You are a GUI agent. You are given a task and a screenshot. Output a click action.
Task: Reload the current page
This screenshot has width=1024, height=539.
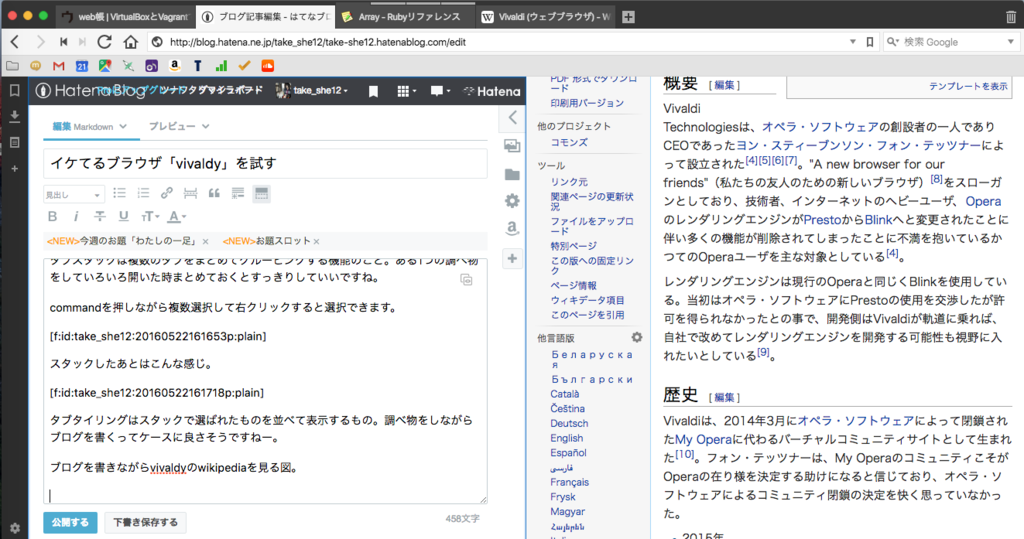pyautogui.click(x=104, y=42)
